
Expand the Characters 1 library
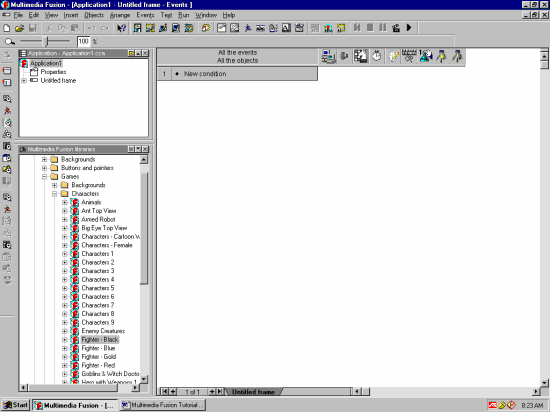coord(65,254)
